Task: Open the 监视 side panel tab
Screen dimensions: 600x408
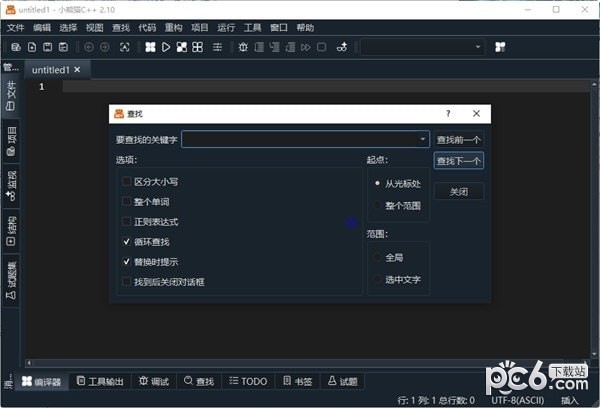Action: tap(11, 185)
